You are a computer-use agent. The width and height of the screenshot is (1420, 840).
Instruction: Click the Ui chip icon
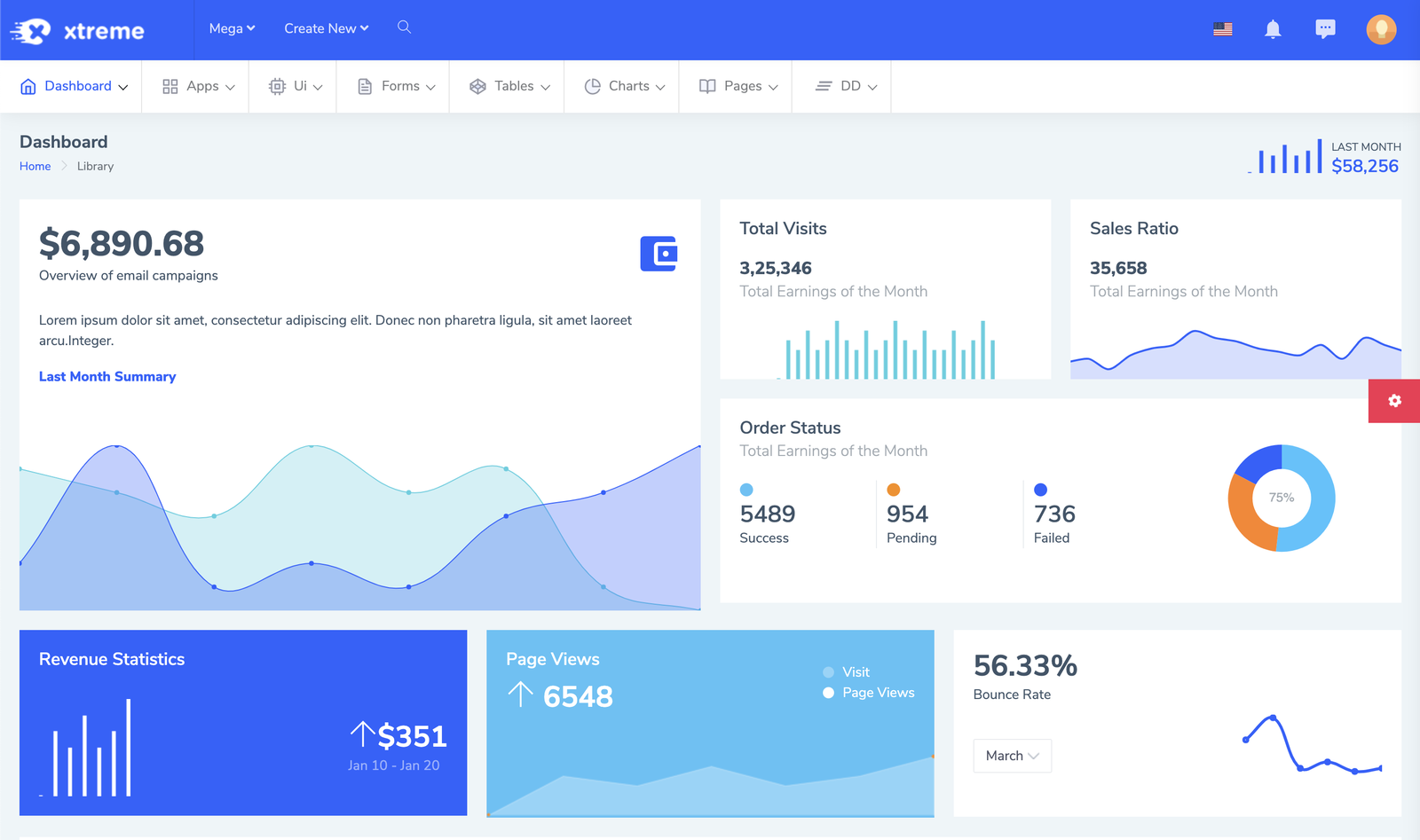pyautogui.click(x=277, y=86)
